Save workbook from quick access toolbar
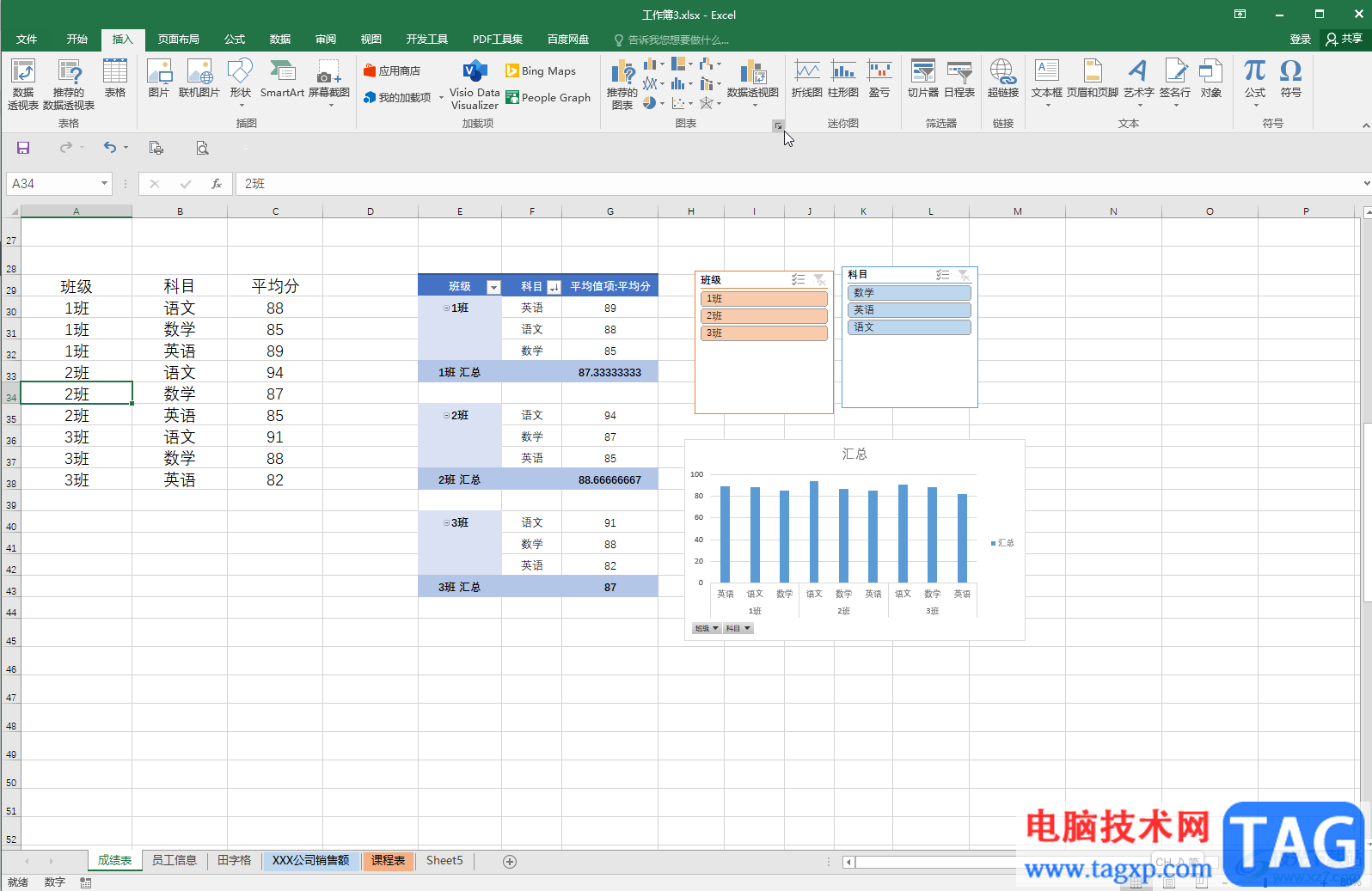Viewport: 1372px width, 891px height. coord(23,148)
